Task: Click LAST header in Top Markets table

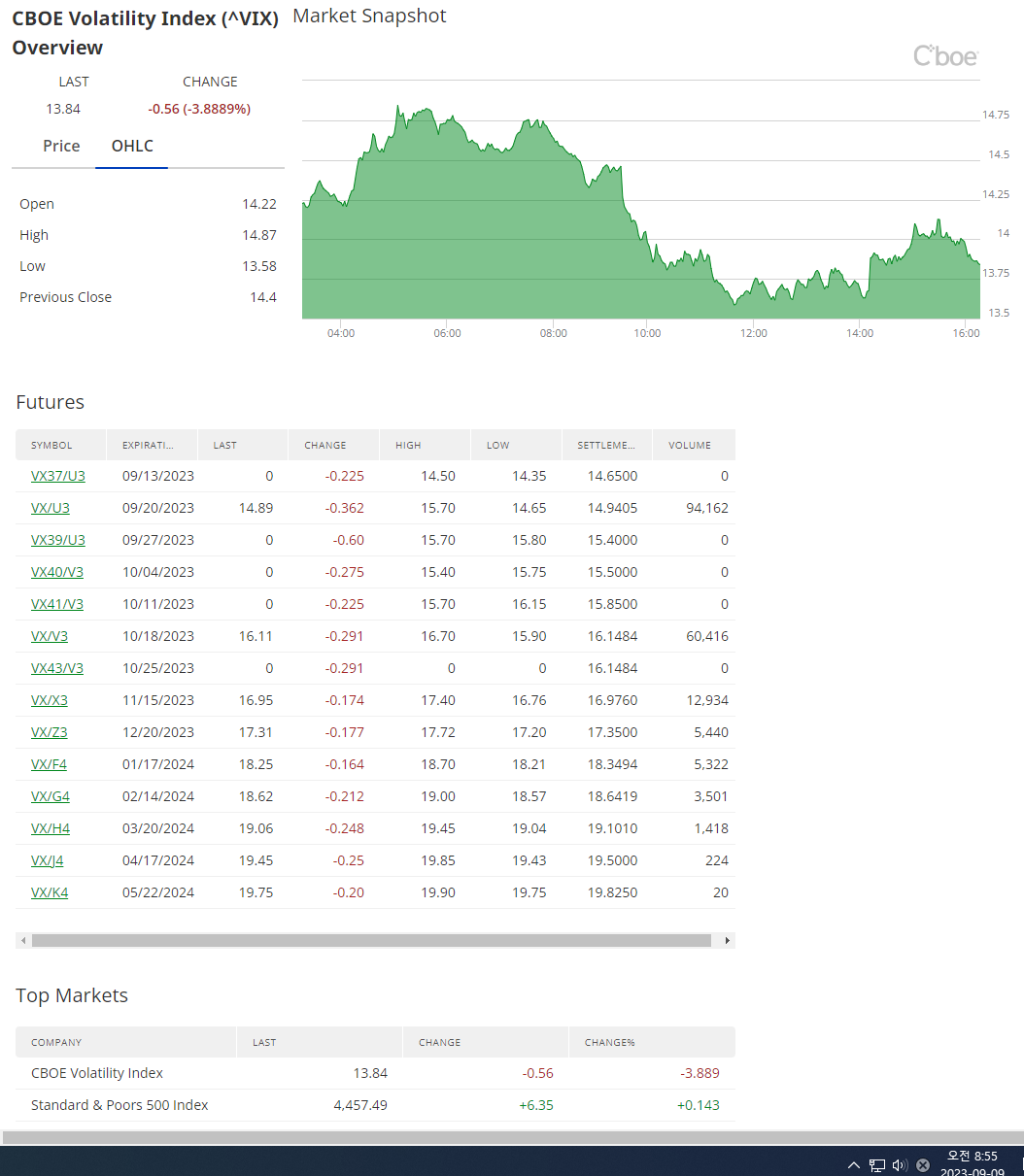Action: click(x=320, y=1042)
